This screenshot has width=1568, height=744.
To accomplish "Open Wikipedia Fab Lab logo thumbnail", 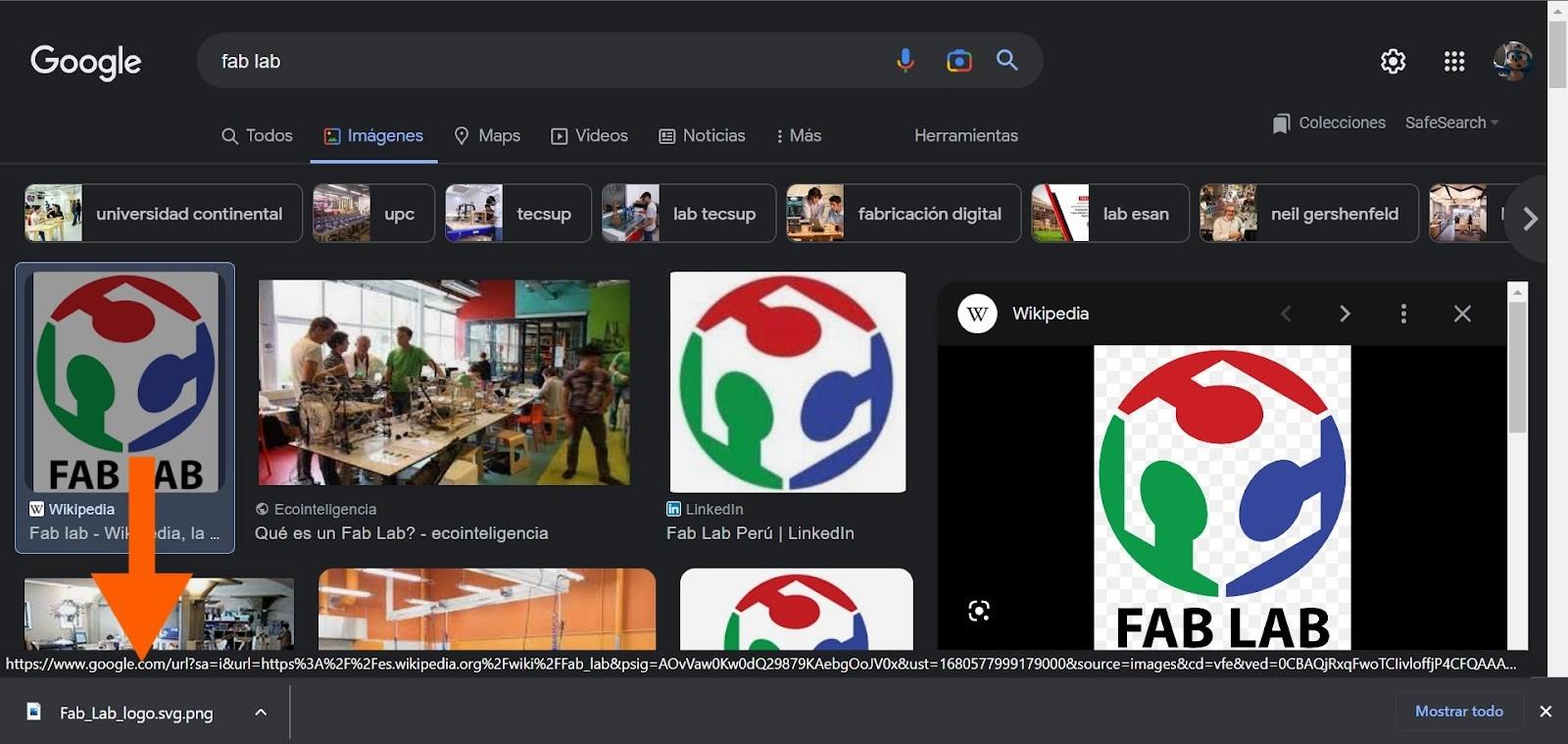I will click(125, 381).
